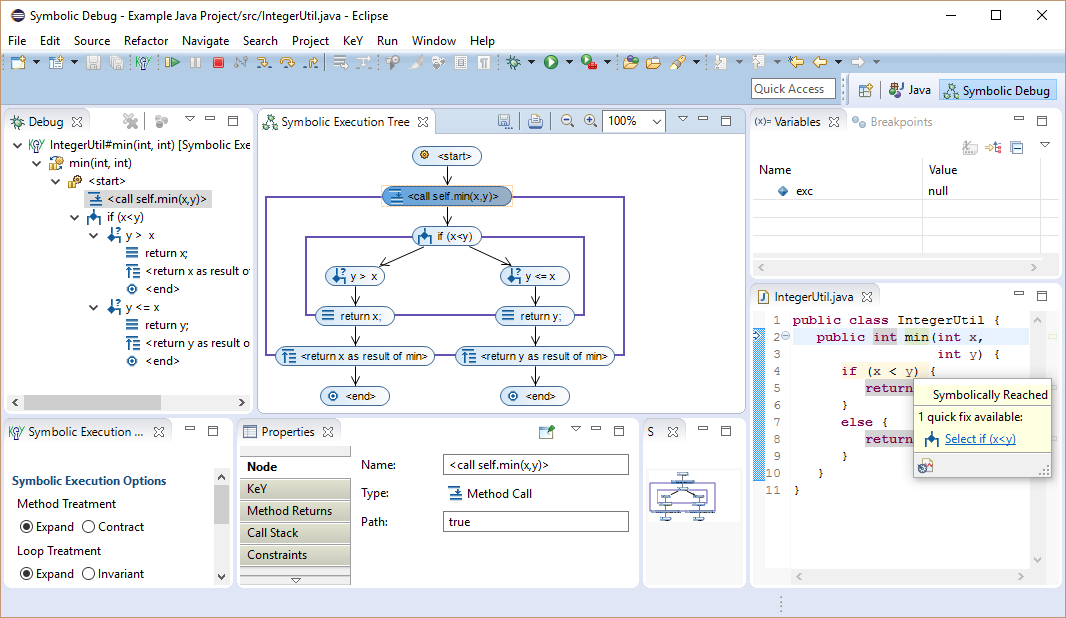Screen dimensions: 1066x618
Task: Open the Refactor menu
Action: pos(145,41)
